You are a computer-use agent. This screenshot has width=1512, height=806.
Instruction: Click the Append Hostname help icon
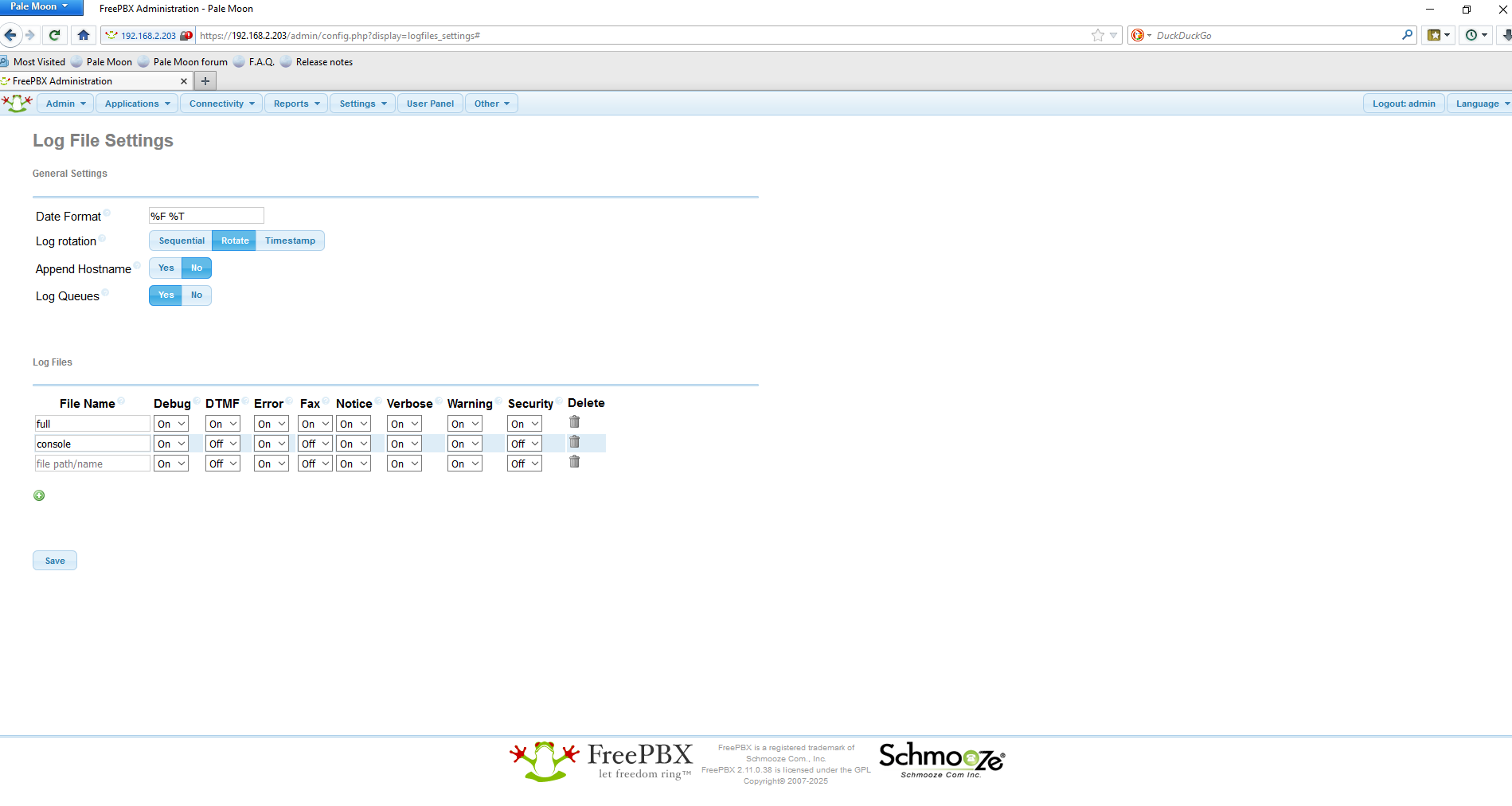pos(137,265)
